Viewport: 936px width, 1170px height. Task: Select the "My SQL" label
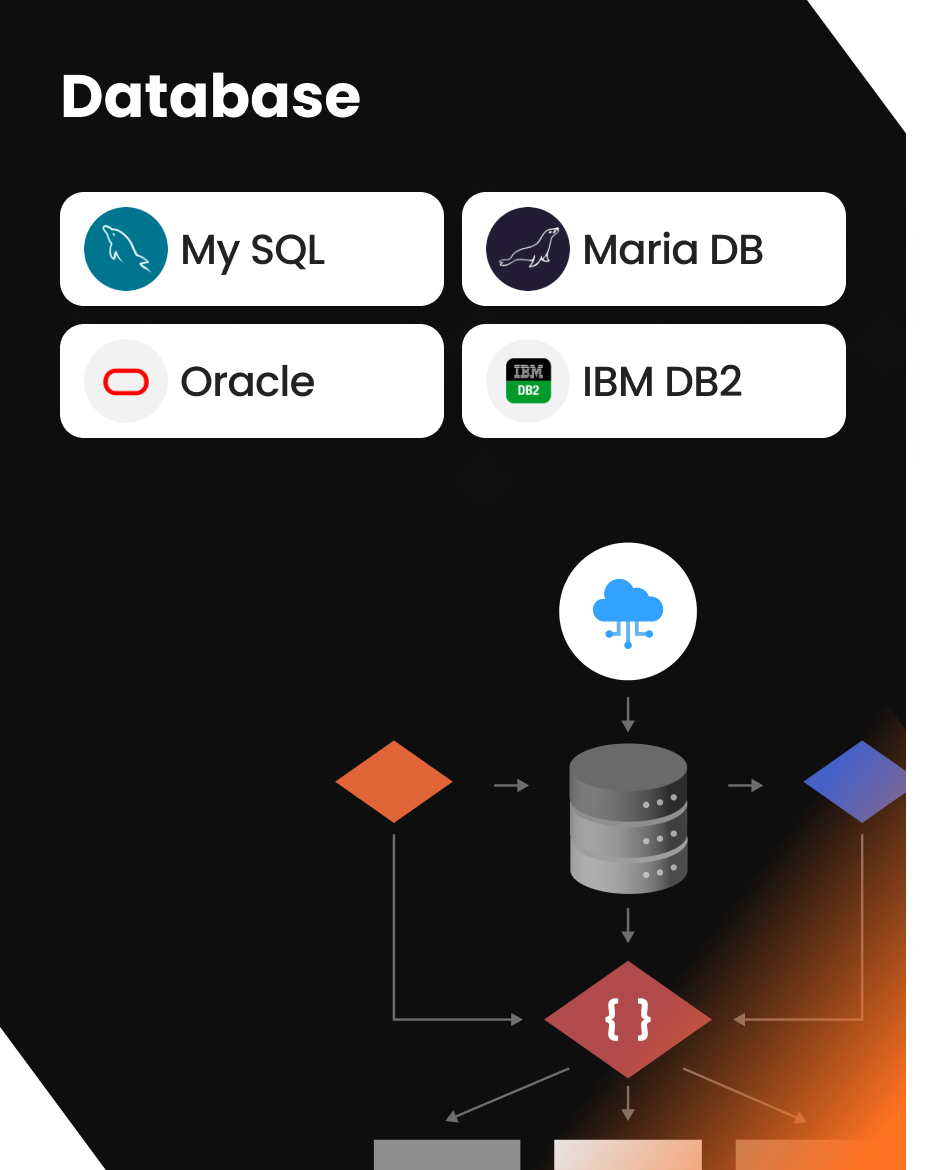[253, 251]
